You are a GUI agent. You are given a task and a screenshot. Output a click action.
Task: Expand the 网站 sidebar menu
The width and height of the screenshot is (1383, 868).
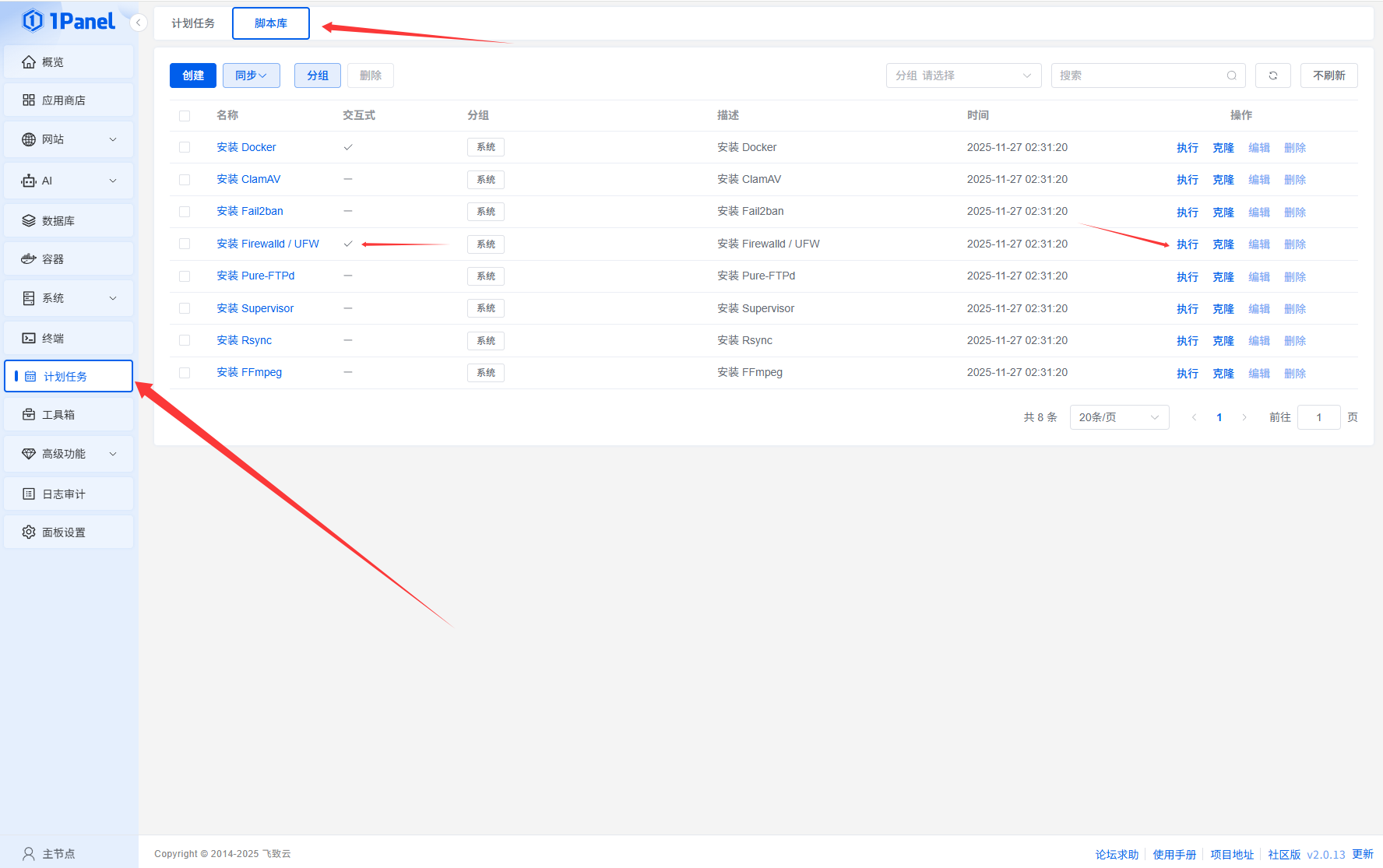(x=69, y=139)
